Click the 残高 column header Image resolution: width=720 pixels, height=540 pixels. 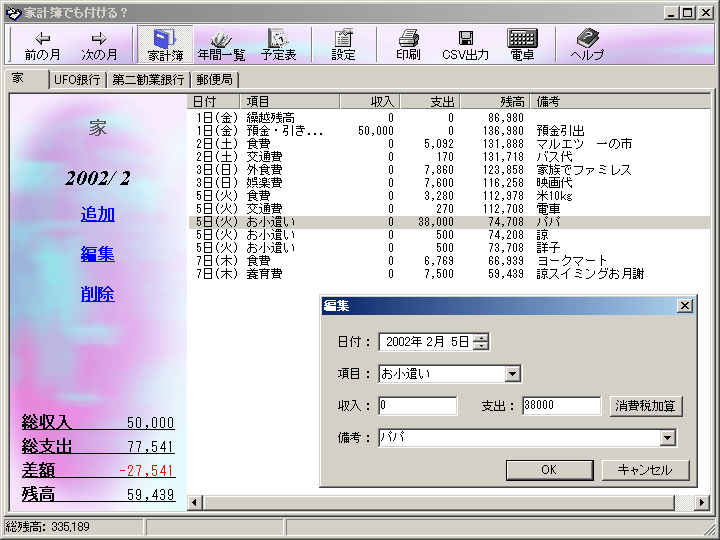(495, 101)
